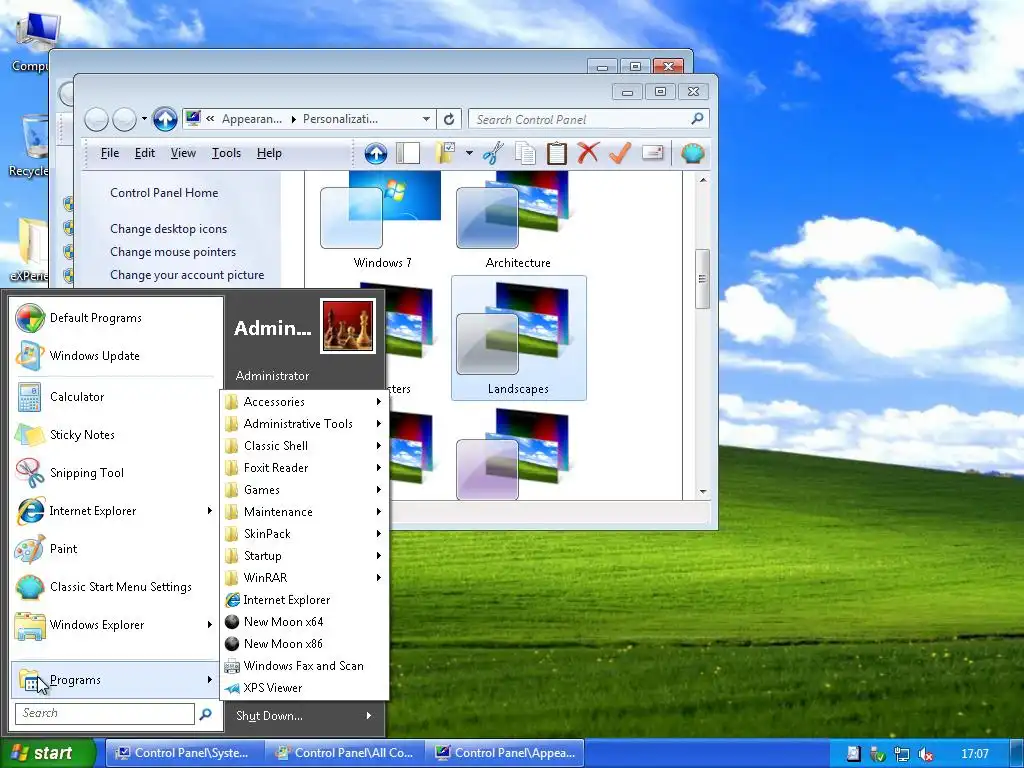Select the Architecture theme
Viewport: 1024px width, 768px height.
(x=519, y=221)
